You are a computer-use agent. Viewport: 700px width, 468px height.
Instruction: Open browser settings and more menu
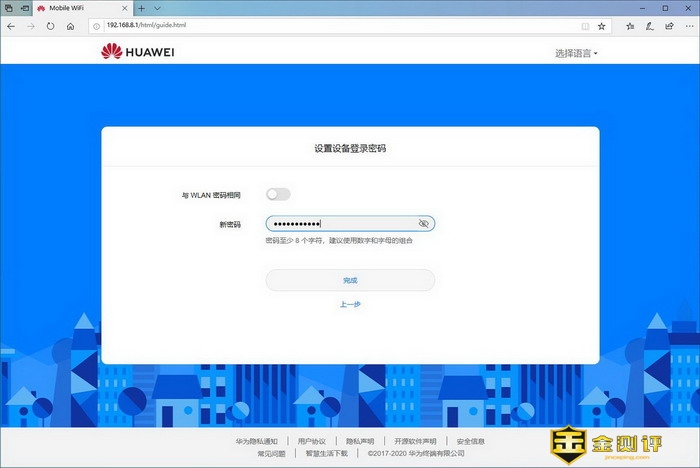pyautogui.click(x=688, y=26)
